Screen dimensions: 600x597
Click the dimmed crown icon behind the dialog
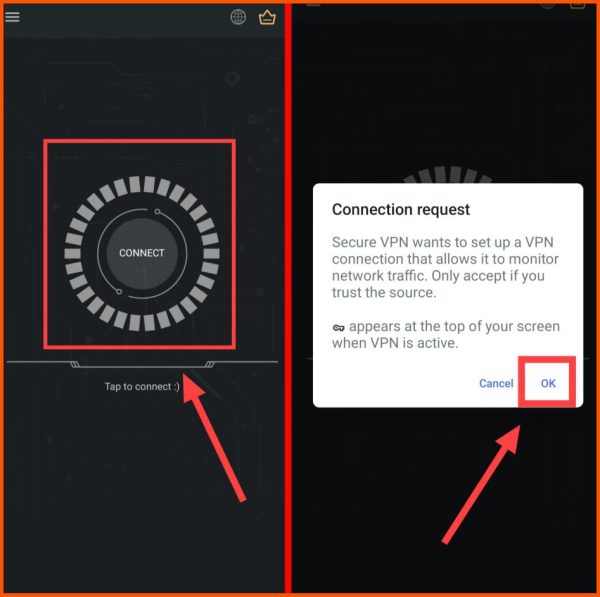(577, 5)
